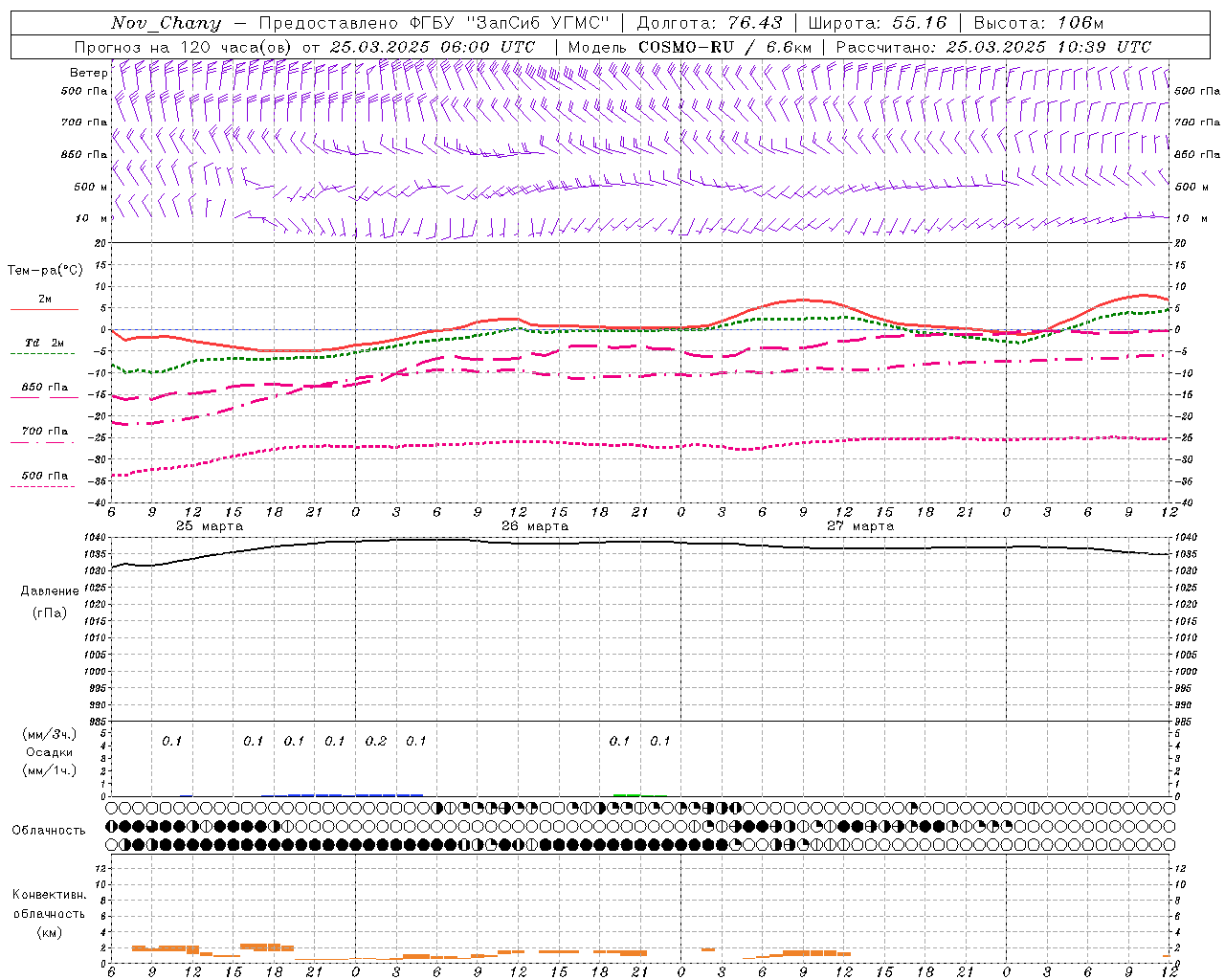Click the 500 м wind level label at left
1225x980 pixels.
click(x=91, y=187)
